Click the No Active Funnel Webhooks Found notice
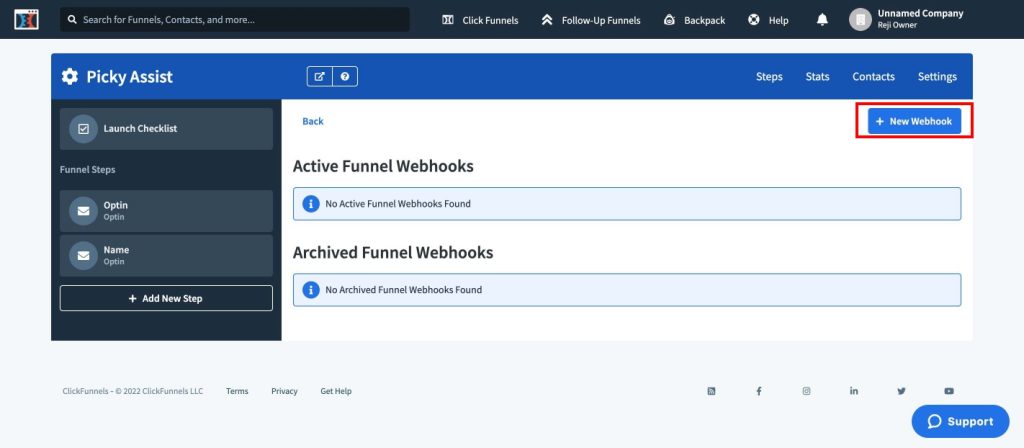The image size is (1024, 448). pos(627,204)
